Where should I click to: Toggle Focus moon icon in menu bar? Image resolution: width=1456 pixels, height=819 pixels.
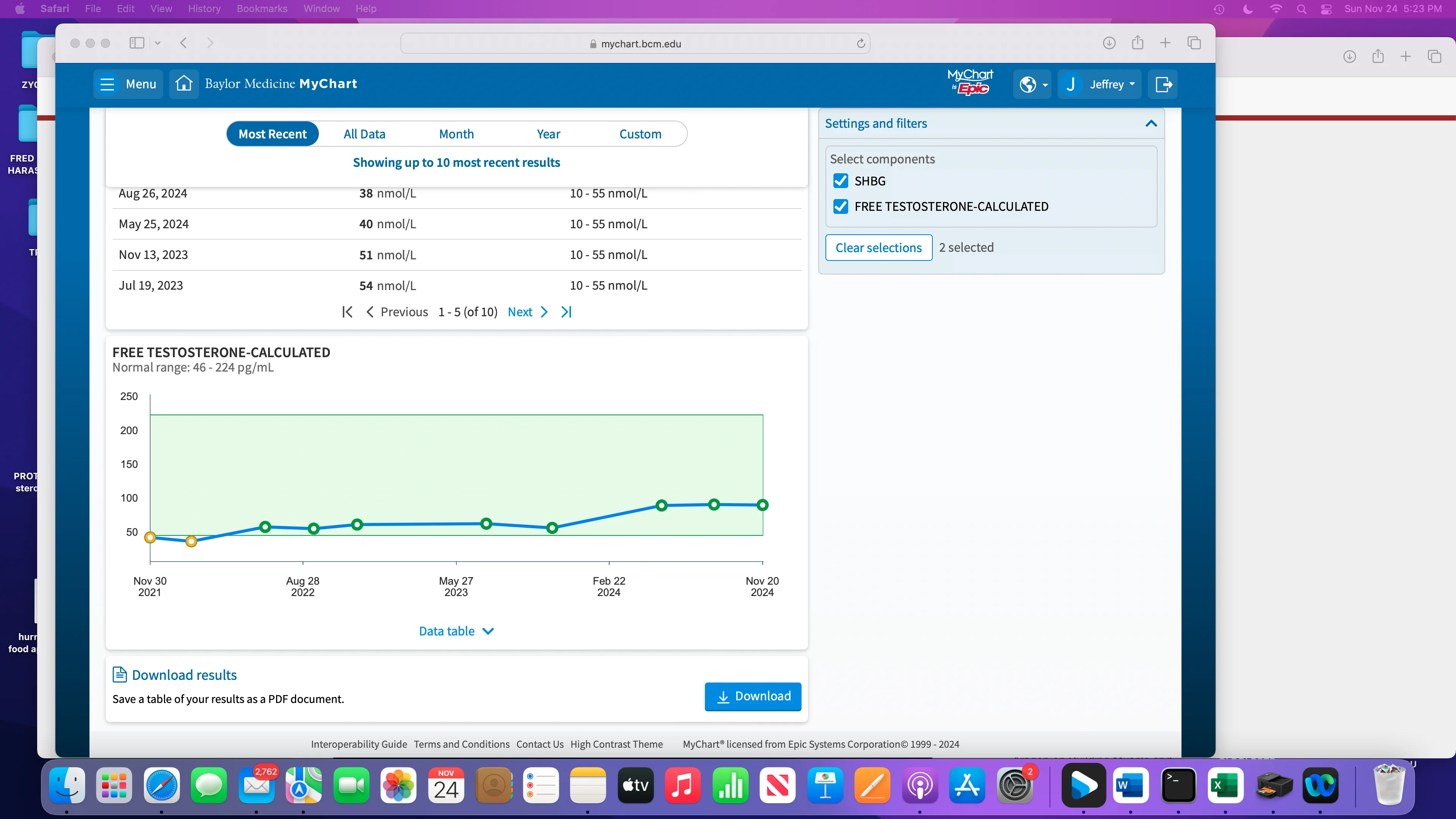coord(1248,9)
